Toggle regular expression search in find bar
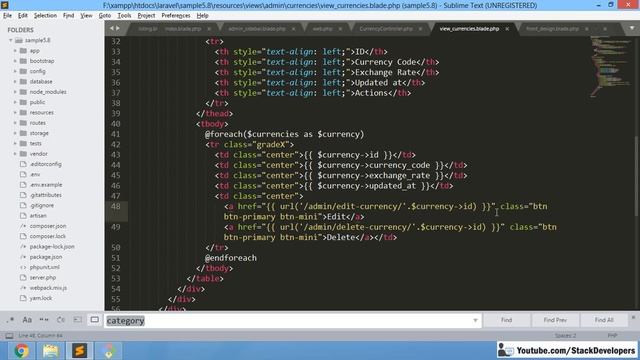 pyautogui.click(x=10, y=320)
